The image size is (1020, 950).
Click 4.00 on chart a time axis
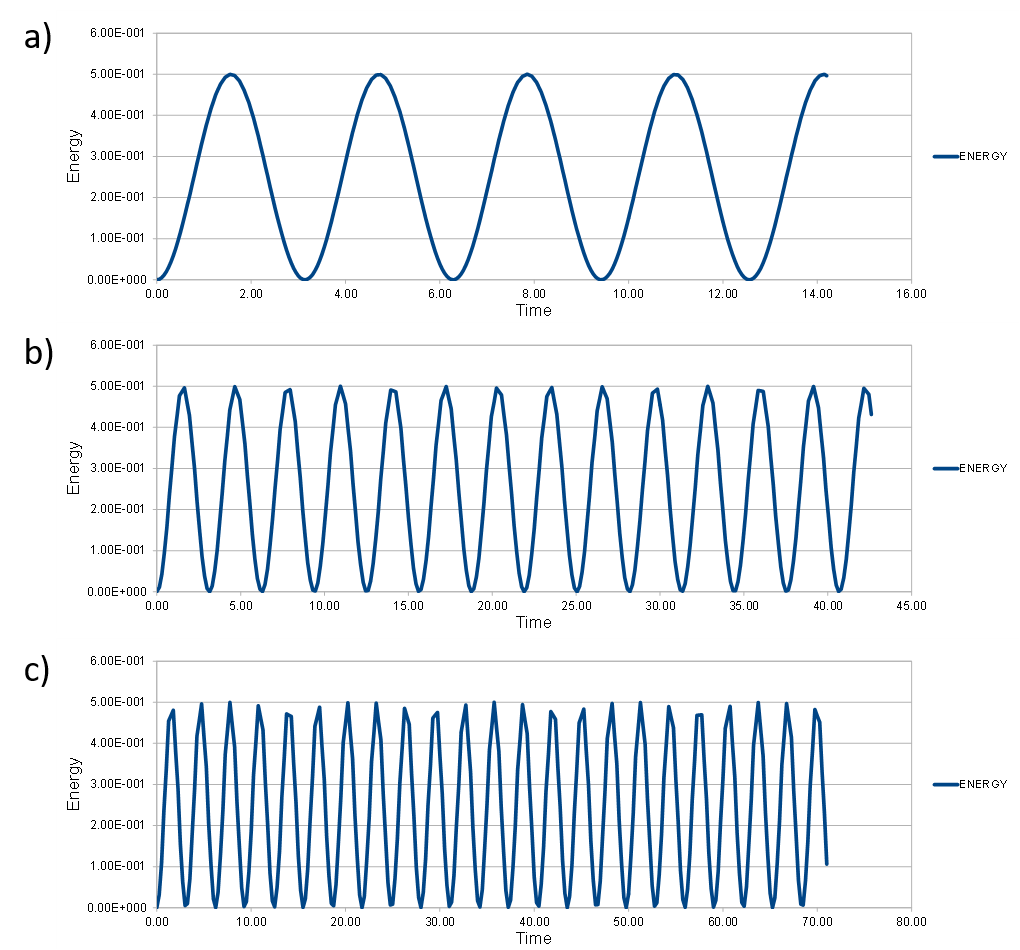[345, 294]
